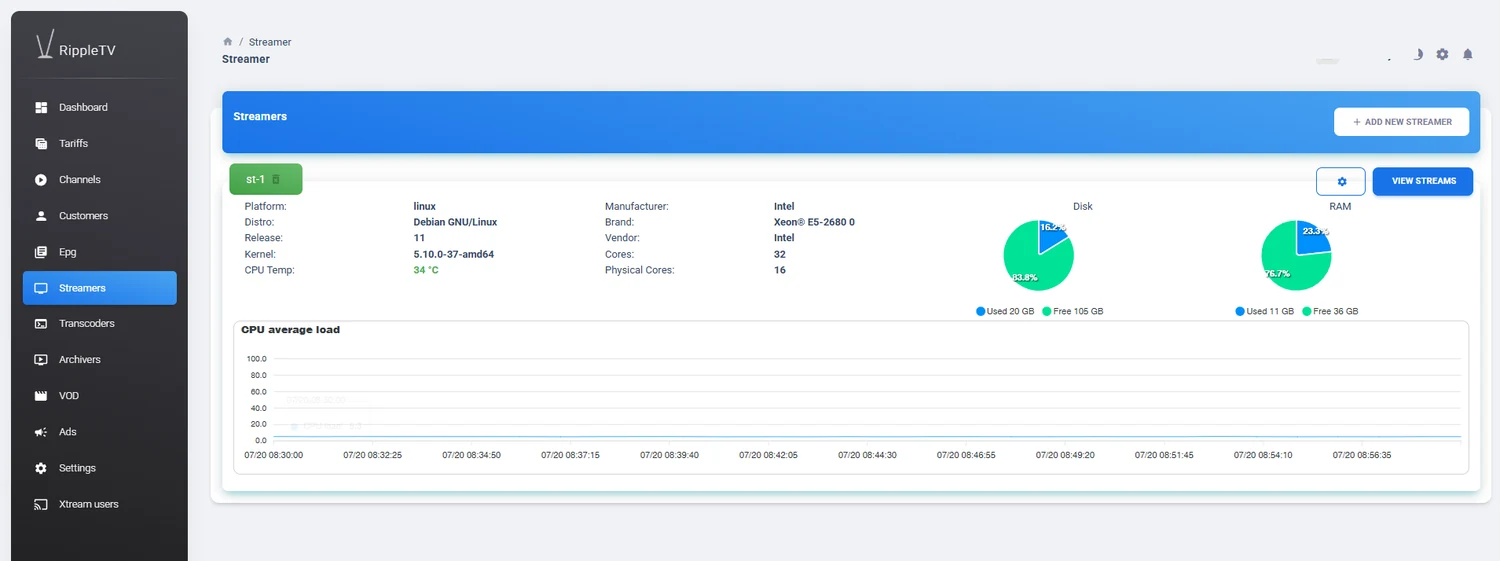Go to the VOD page
This screenshot has width=1500, height=561.
click(x=100, y=396)
